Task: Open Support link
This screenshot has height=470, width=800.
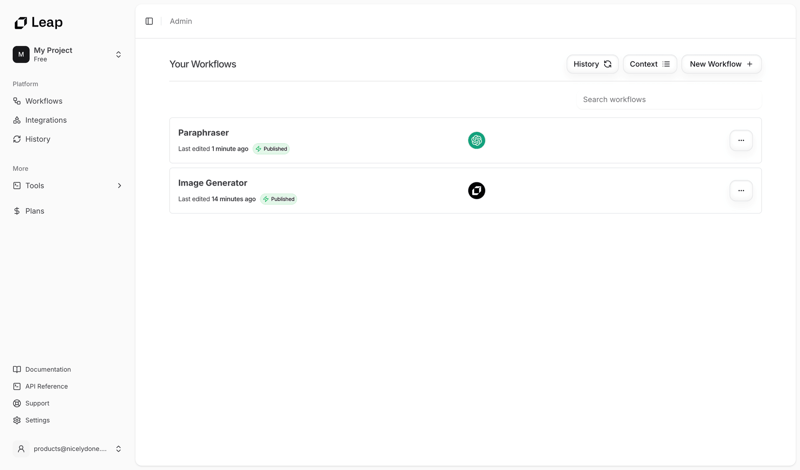Action: [37, 403]
